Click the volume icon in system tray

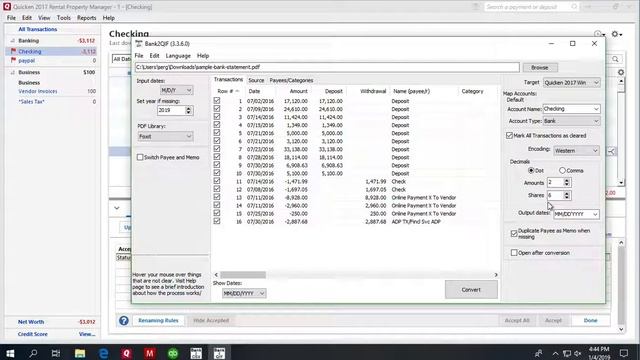pos(578,353)
